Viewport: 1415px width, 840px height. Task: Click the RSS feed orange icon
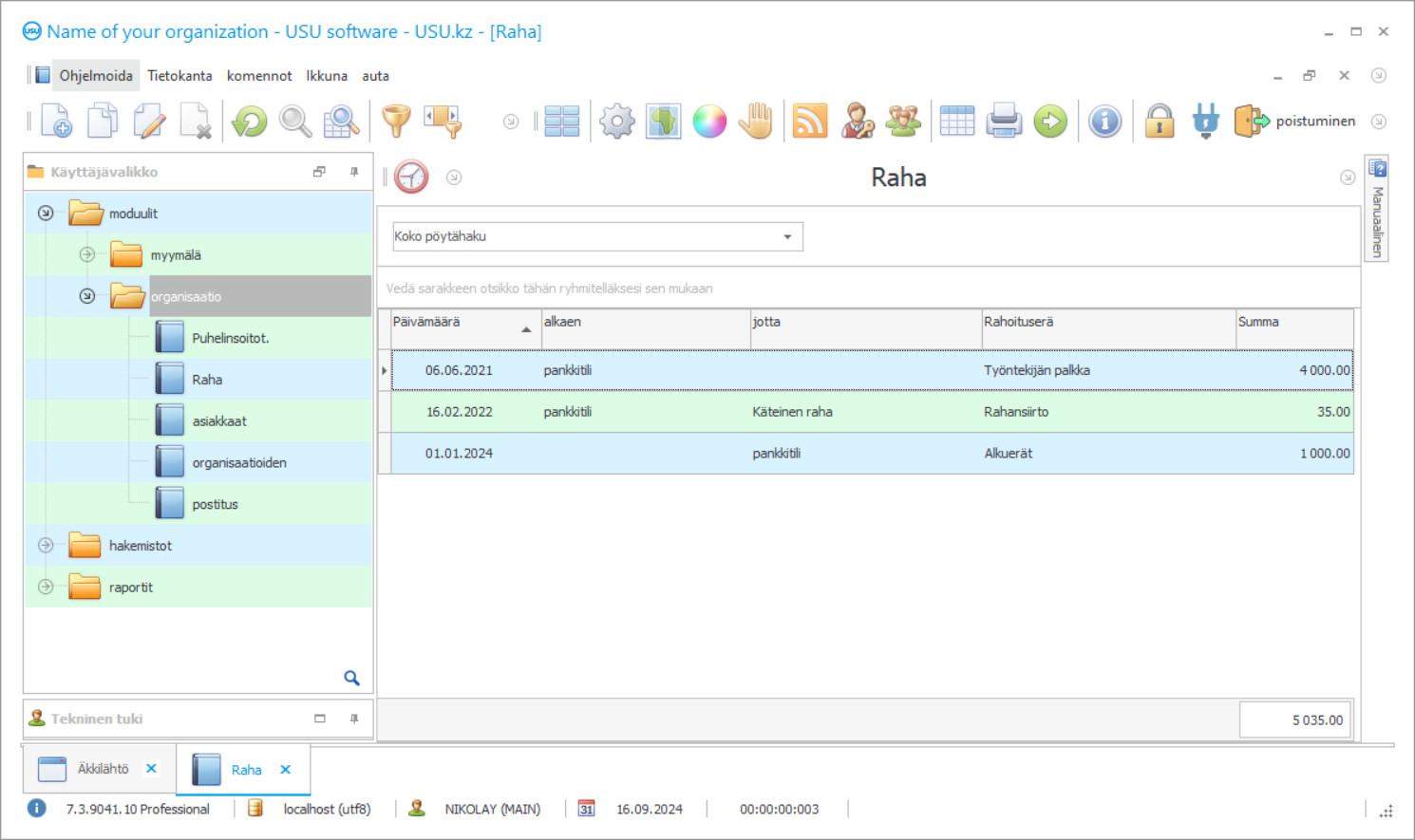(809, 121)
